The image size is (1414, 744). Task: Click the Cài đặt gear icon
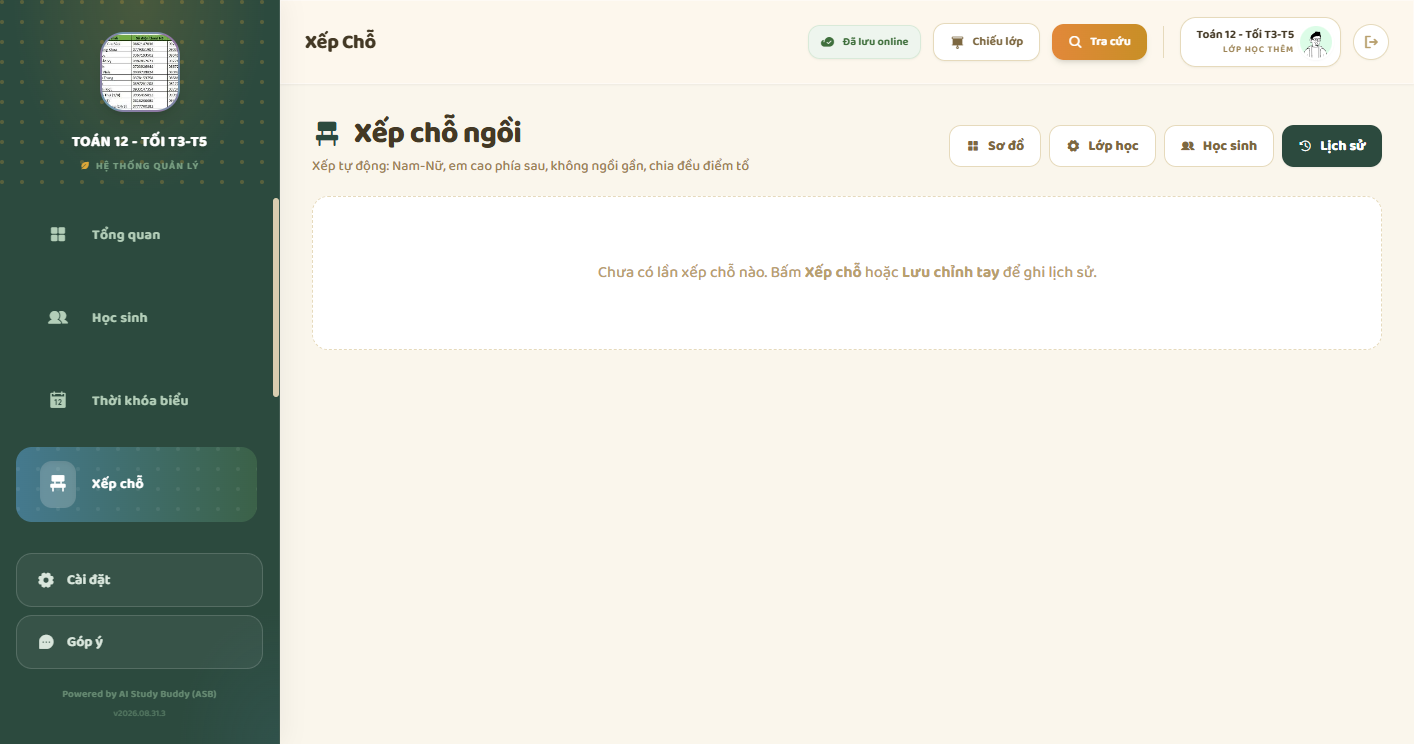46,580
